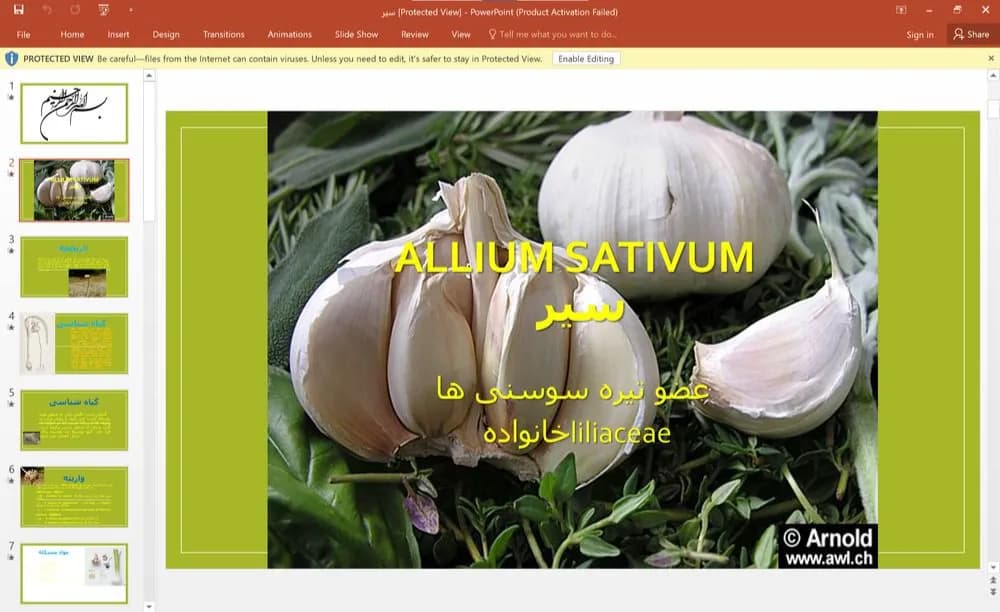Switch to the Home tab
Image resolution: width=1000 pixels, height=612 pixels.
[72, 34]
